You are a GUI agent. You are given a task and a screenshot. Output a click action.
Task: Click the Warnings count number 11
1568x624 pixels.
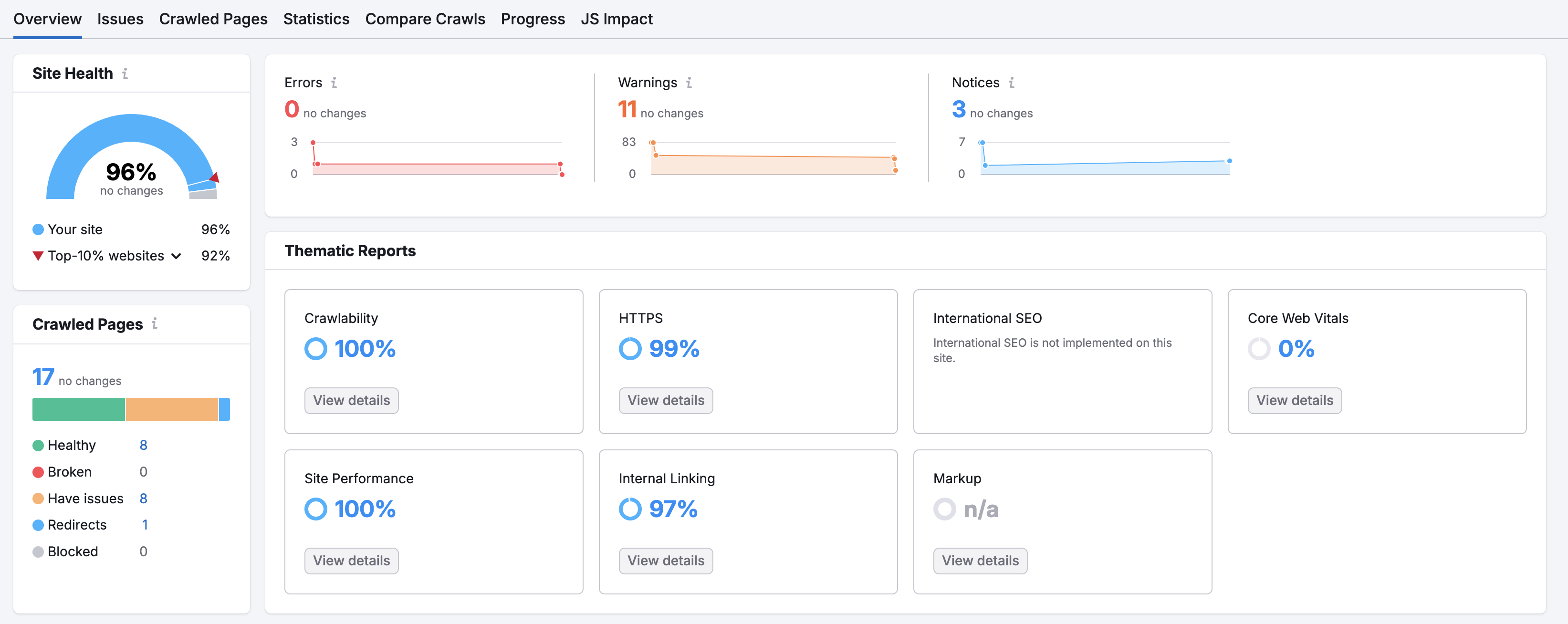(627, 110)
